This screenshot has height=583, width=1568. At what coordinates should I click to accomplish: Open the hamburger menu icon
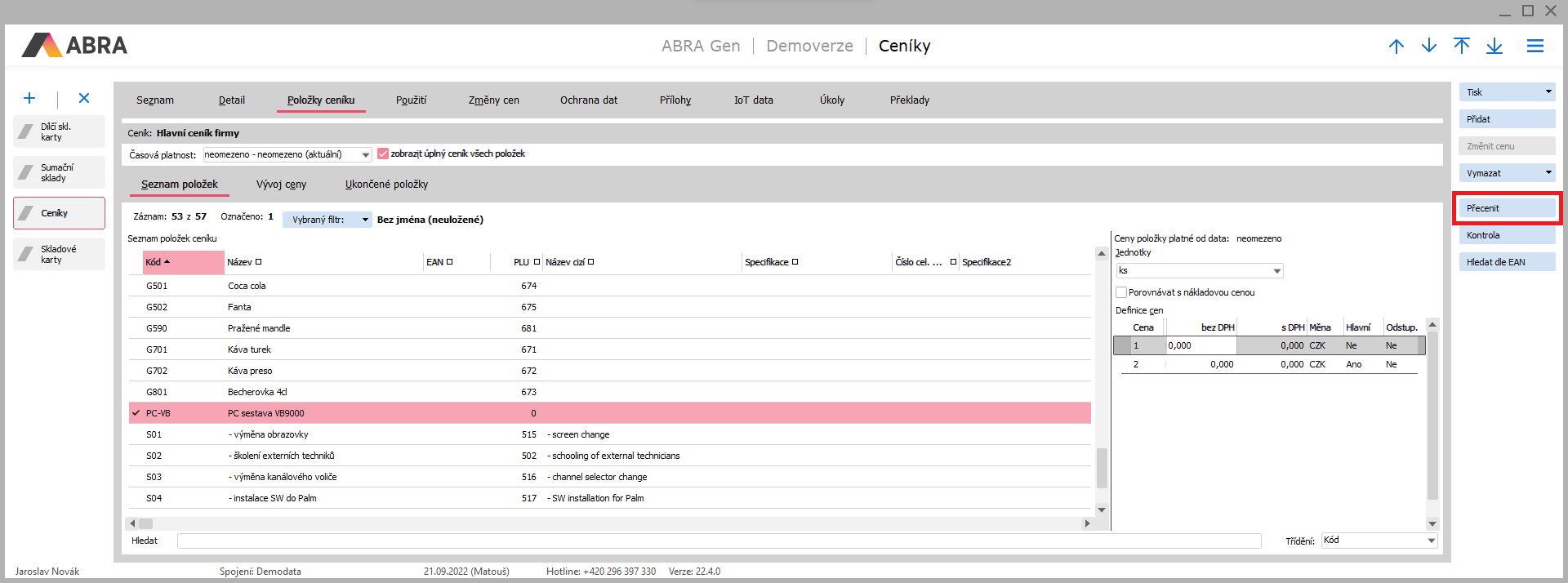tap(1535, 46)
